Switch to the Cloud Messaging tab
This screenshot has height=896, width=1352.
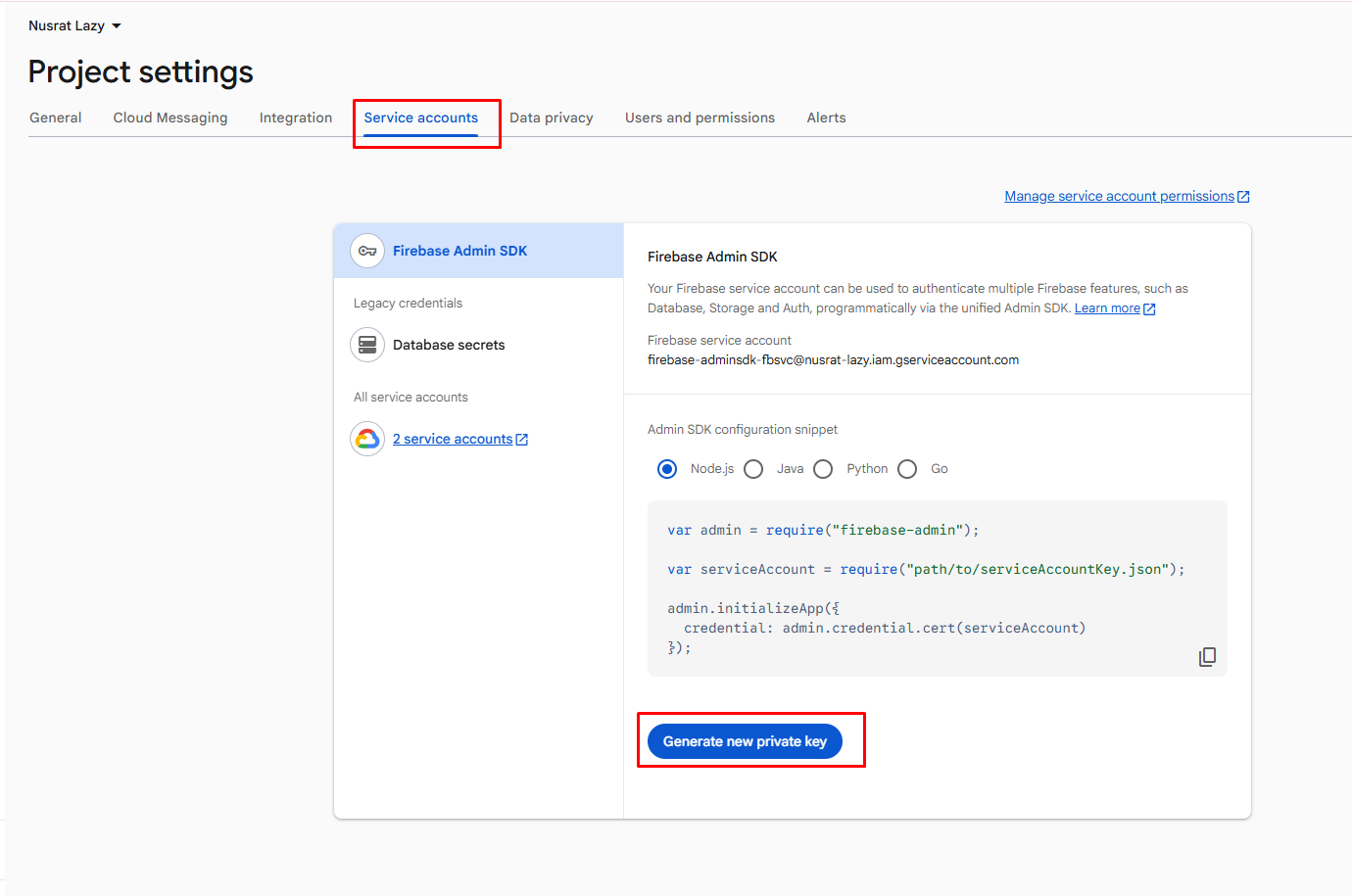click(170, 118)
